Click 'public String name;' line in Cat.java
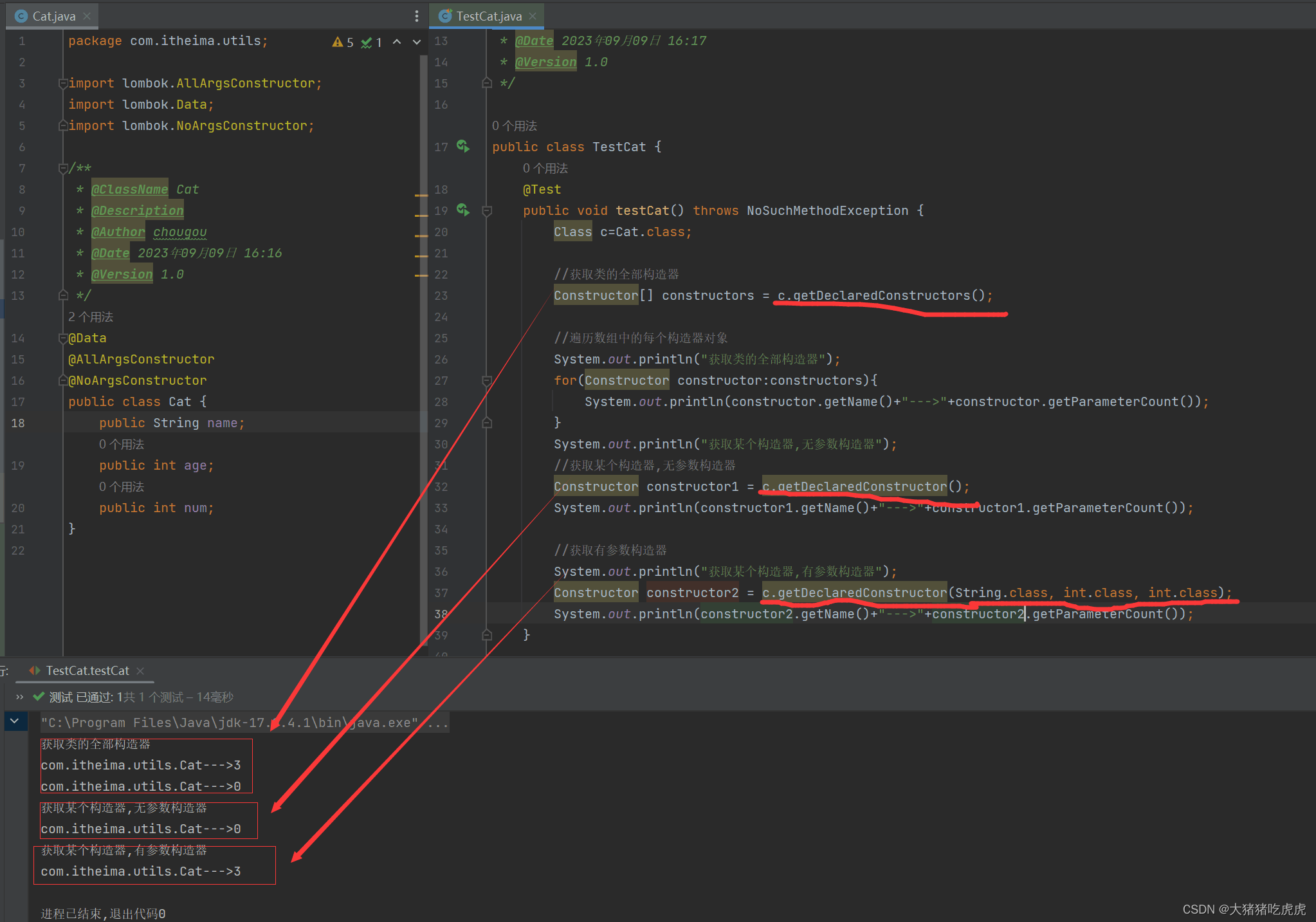 (172, 423)
